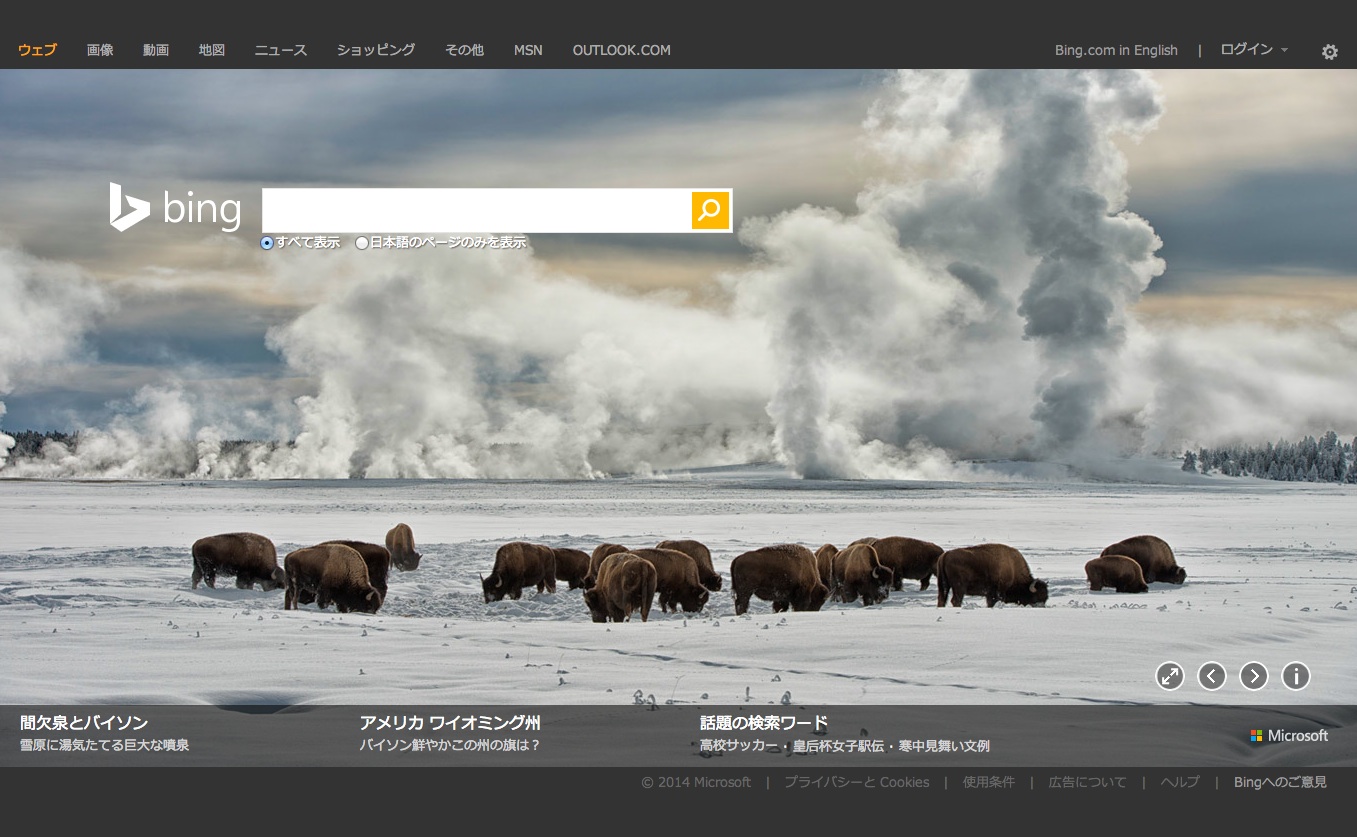1357x837 pixels.
Task: Open the その他 menu
Action: pyautogui.click(x=464, y=50)
